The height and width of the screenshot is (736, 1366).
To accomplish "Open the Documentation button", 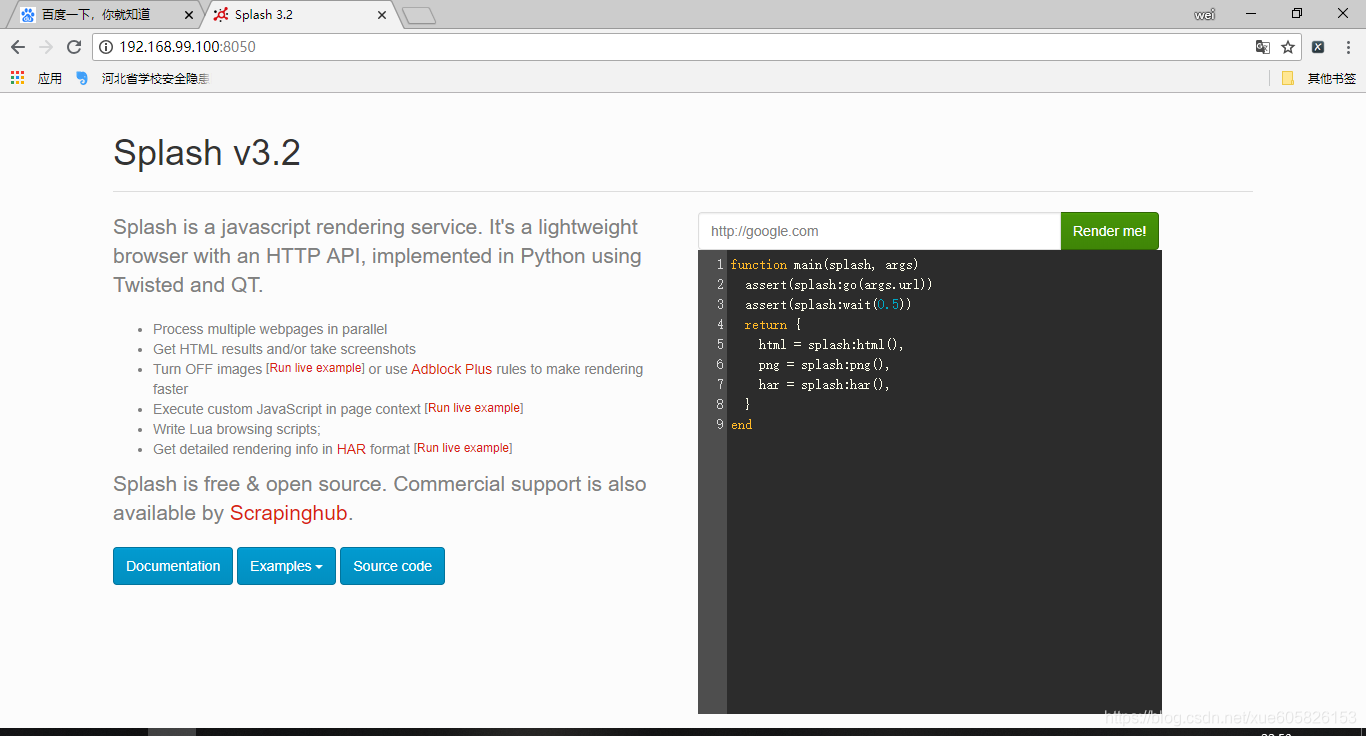I will (x=173, y=566).
